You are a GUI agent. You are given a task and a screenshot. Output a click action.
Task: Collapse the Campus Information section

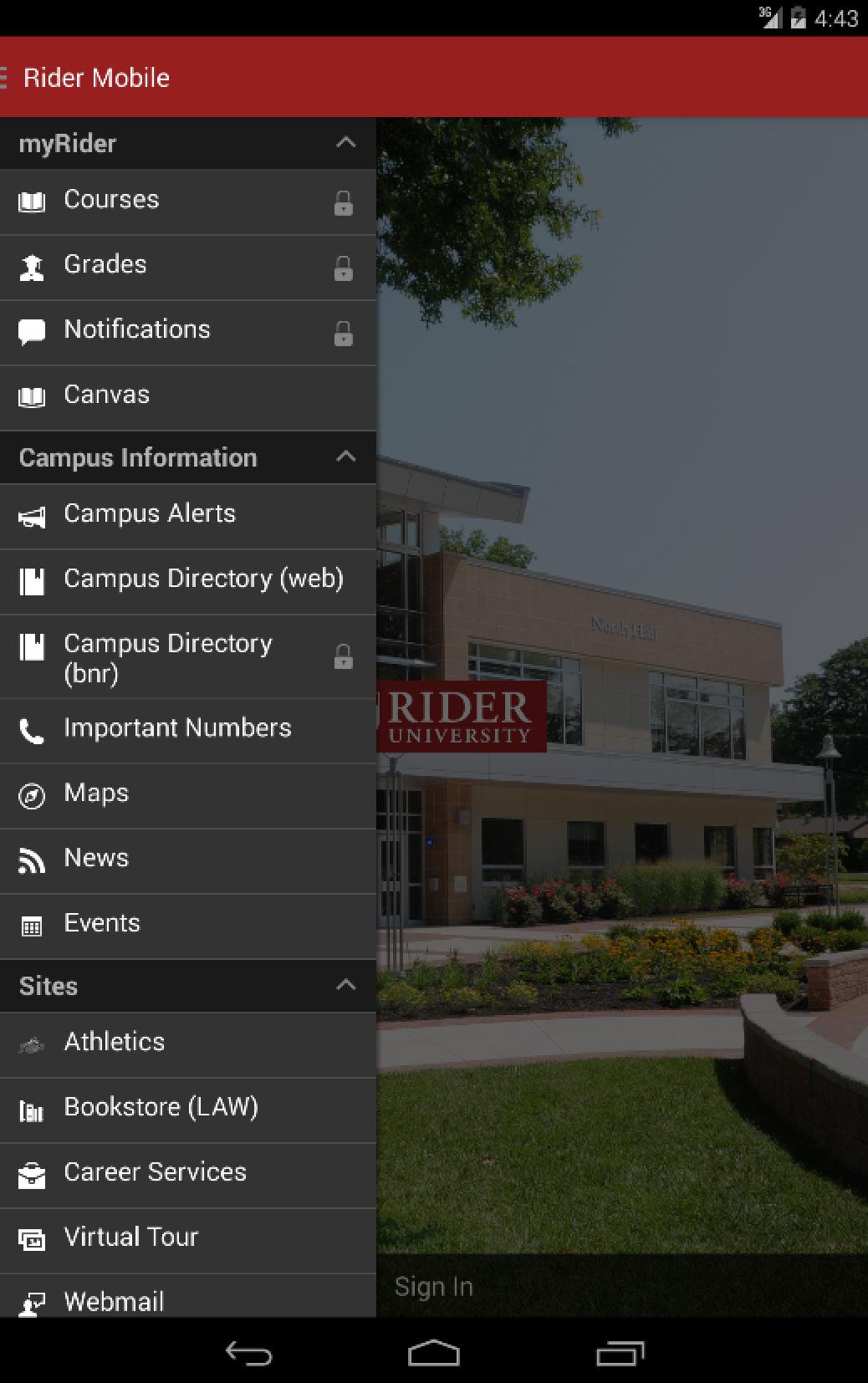345,457
